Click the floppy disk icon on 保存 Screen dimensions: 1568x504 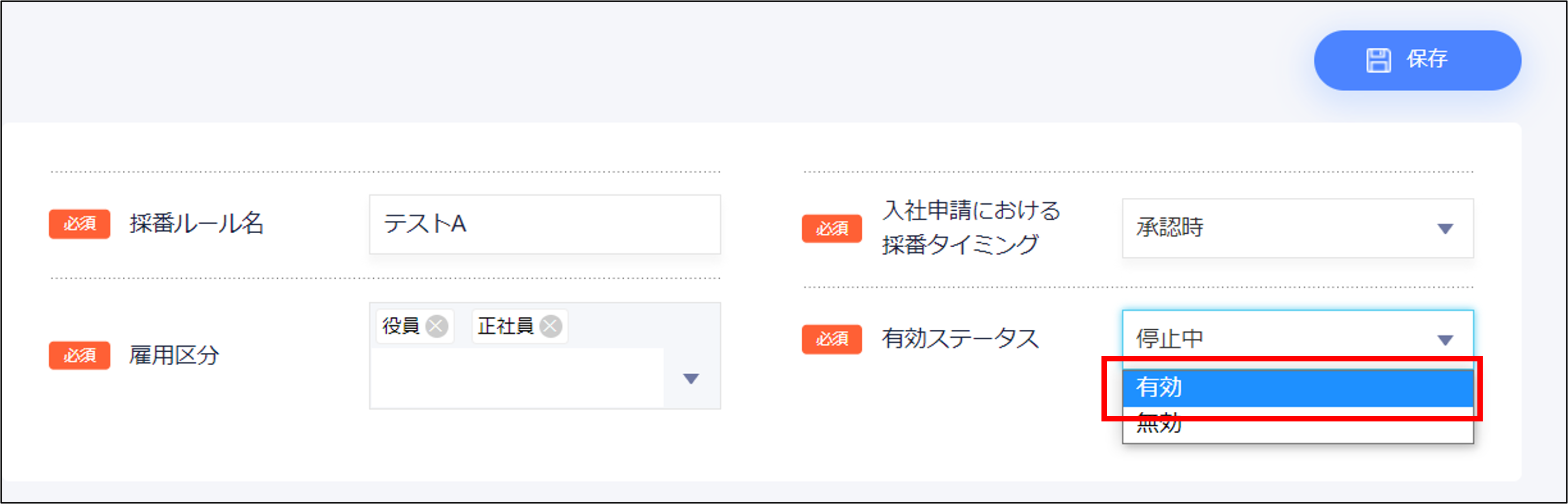[x=1378, y=60]
